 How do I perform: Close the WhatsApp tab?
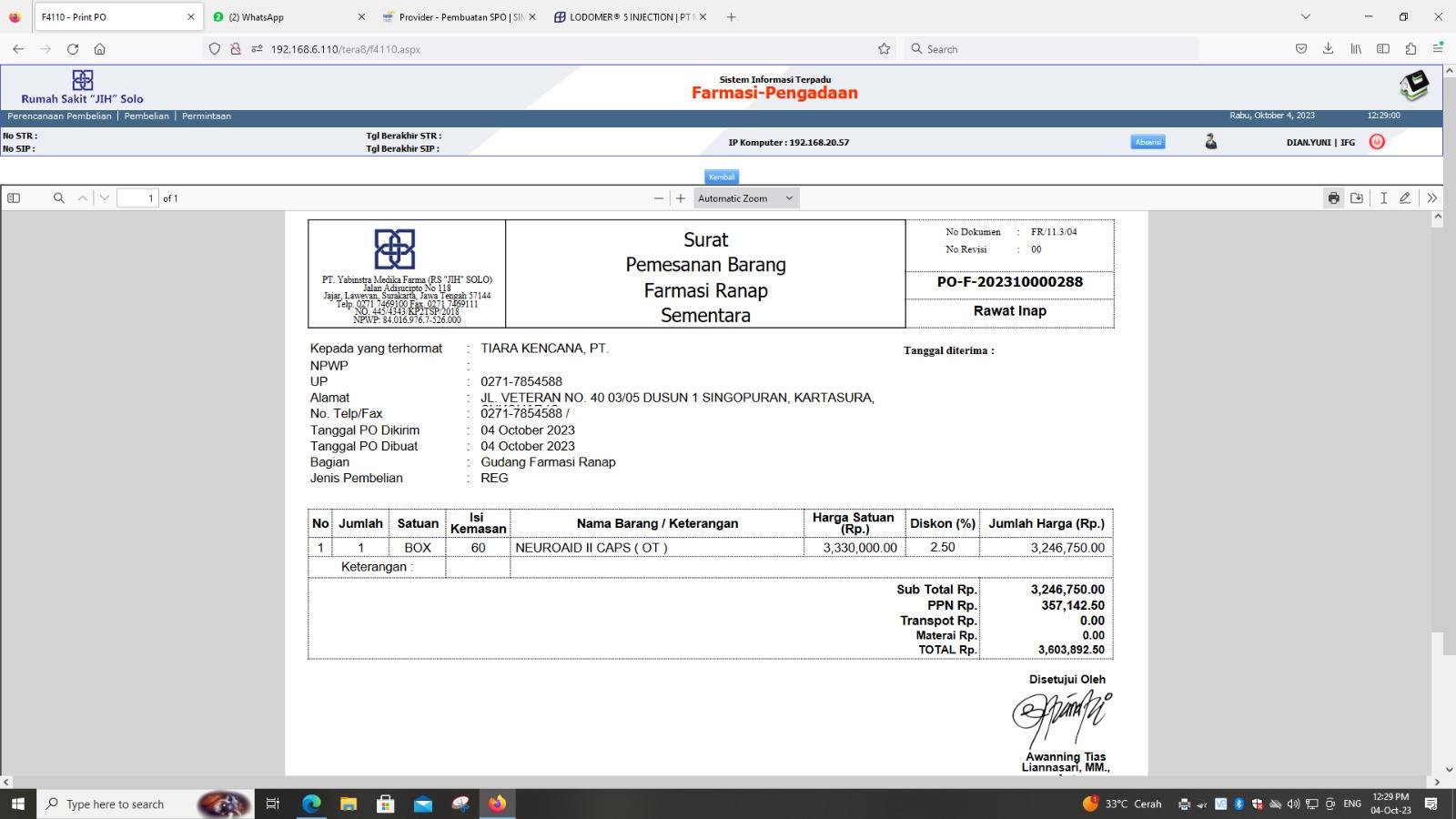pyautogui.click(x=361, y=16)
